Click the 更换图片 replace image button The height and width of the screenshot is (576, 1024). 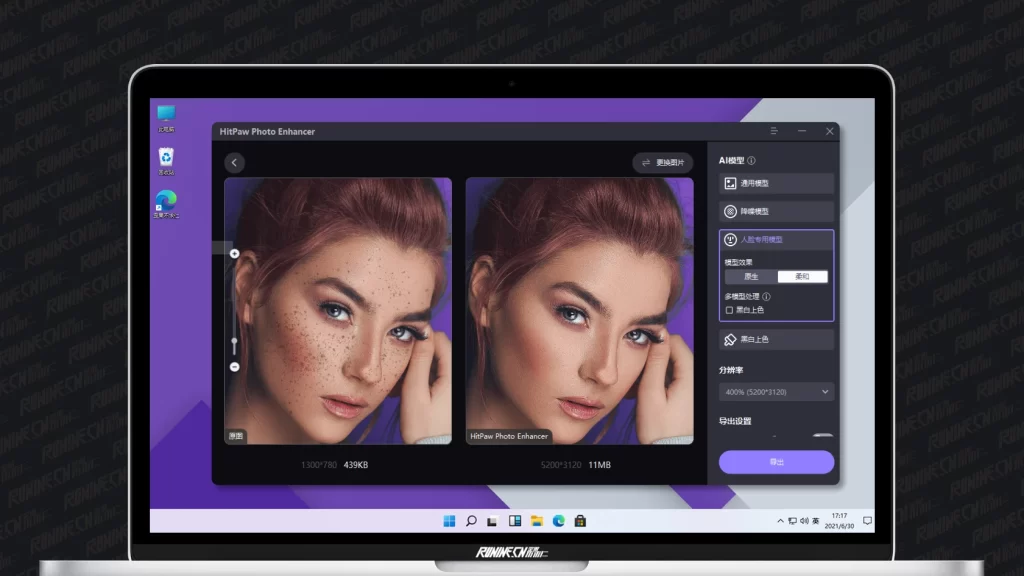(663, 162)
